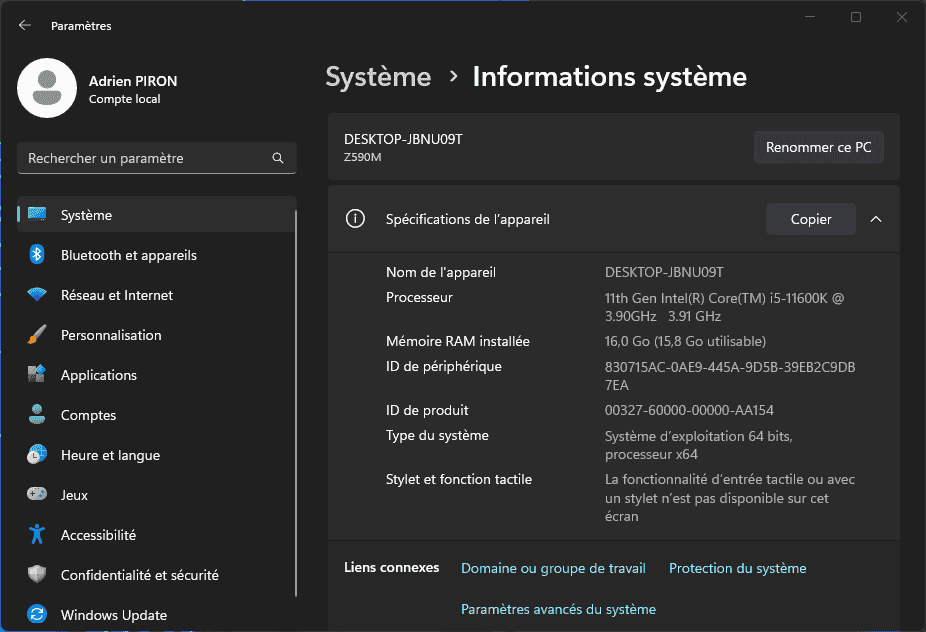Click the Windows Update sync icon
The height and width of the screenshot is (632, 926).
click(x=37, y=614)
